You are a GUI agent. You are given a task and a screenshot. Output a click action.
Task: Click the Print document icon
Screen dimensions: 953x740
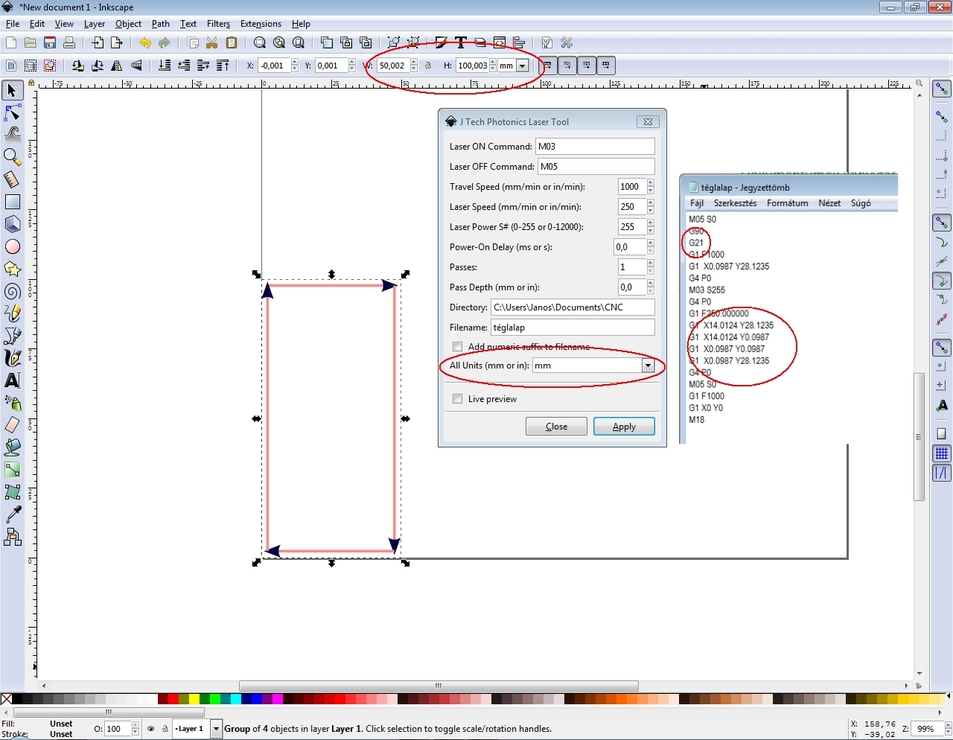pos(69,43)
